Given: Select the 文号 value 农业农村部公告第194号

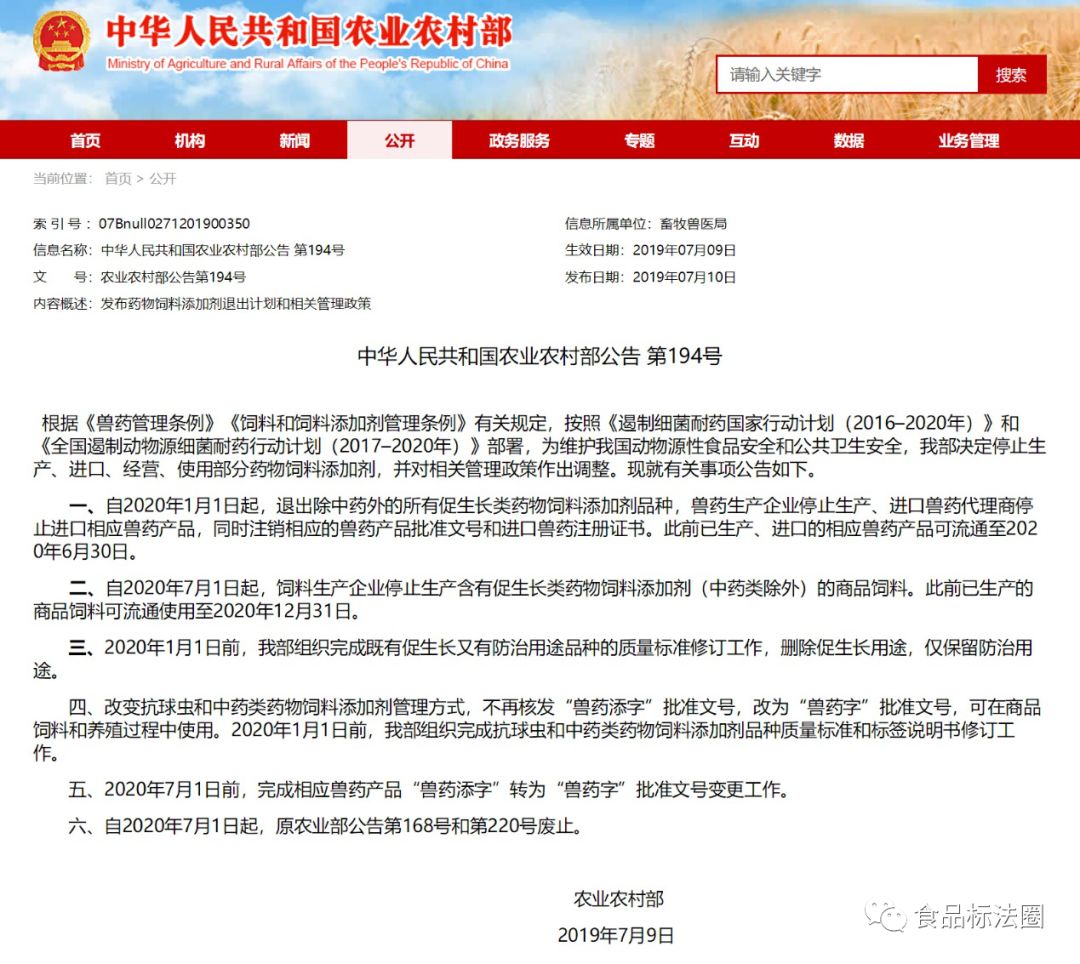Looking at the screenshot, I should pos(173,277).
